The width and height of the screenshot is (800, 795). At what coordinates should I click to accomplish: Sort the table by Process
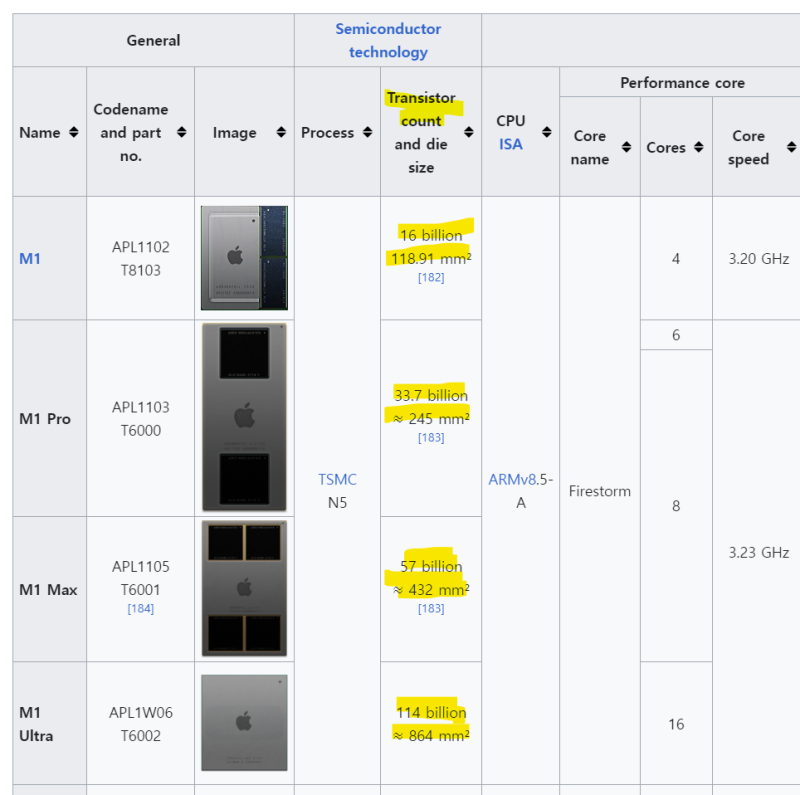click(x=366, y=132)
